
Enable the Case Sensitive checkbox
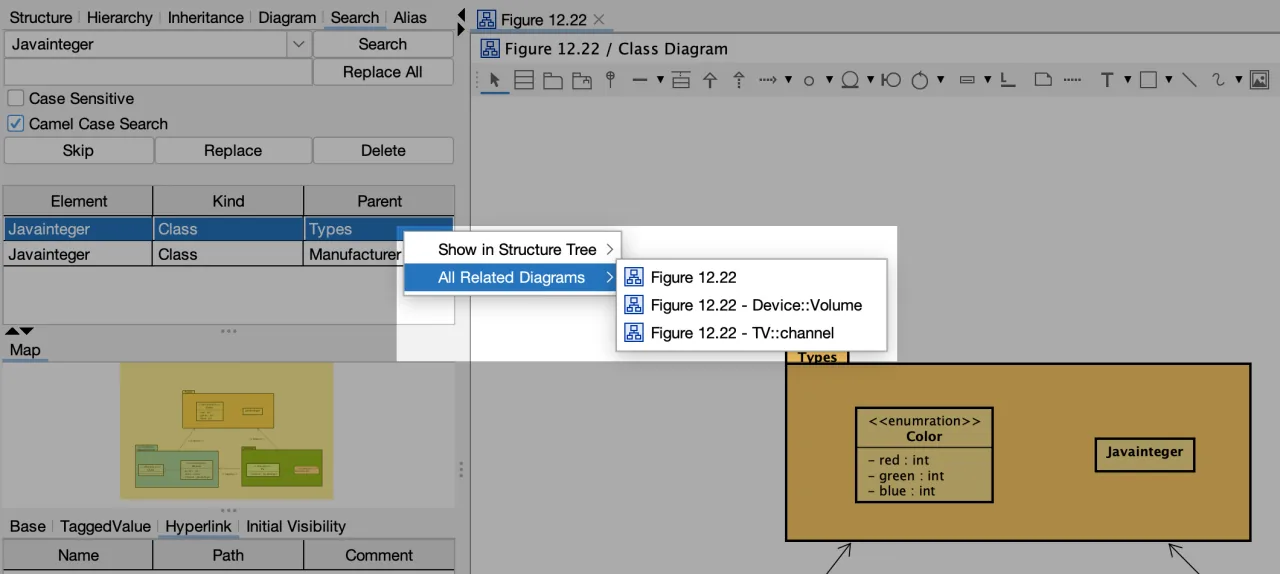pyautogui.click(x=16, y=99)
